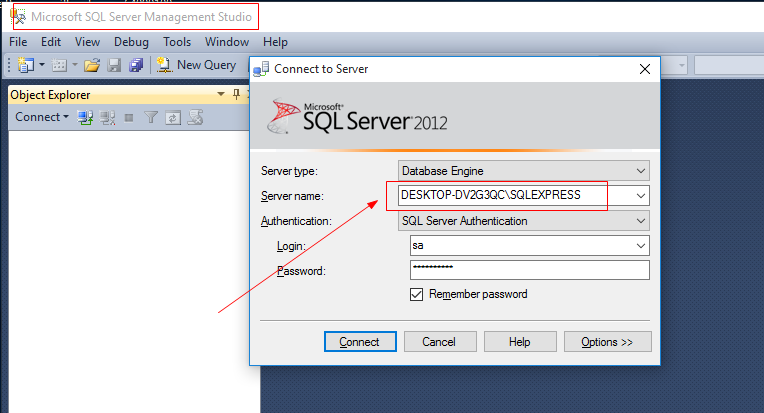Image resolution: width=764 pixels, height=413 pixels.
Task: Expand the Server name dropdown arrow
Action: 641,196
